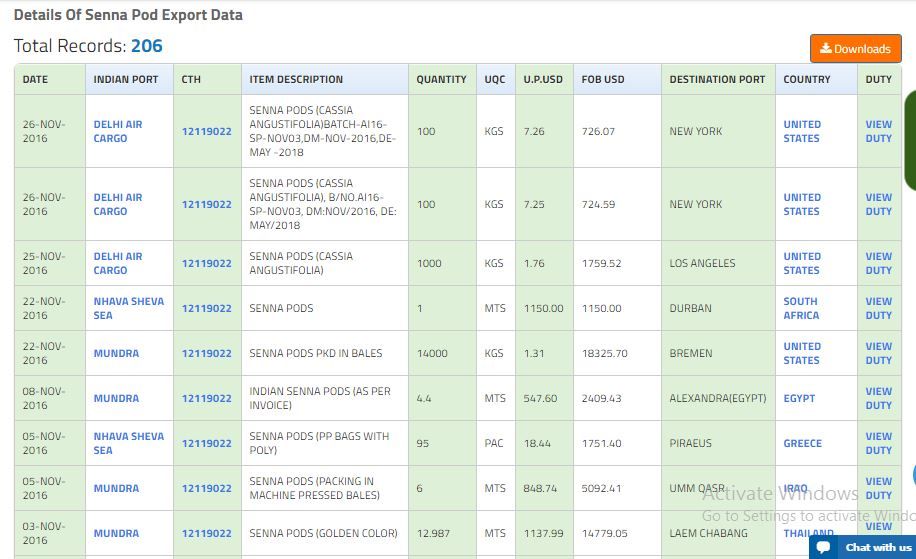Open MUNDRA port link in Alexandra row
Viewport: 916px width, 559px height.
point(116,398)
